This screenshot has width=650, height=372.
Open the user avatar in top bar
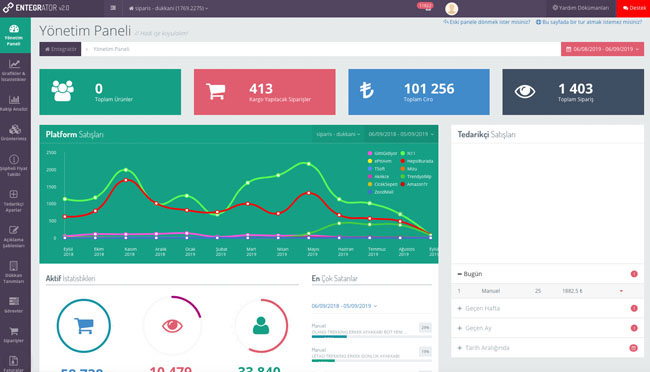click(451, 8)
